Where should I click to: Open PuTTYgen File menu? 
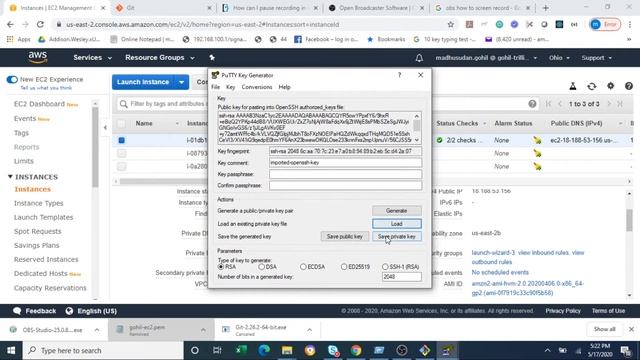coord(216,87)
